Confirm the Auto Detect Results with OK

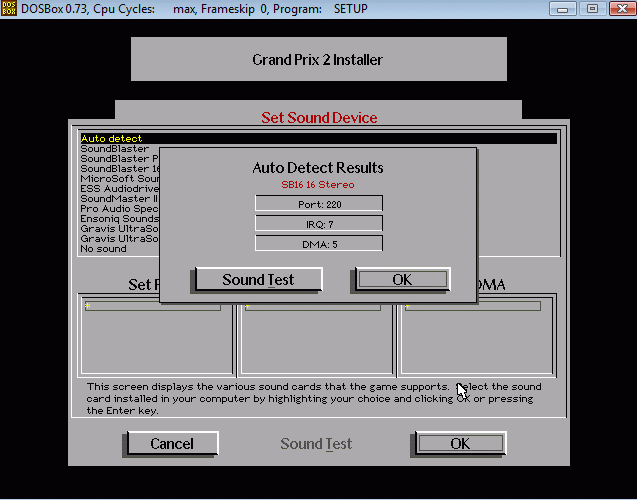[403, 279]
